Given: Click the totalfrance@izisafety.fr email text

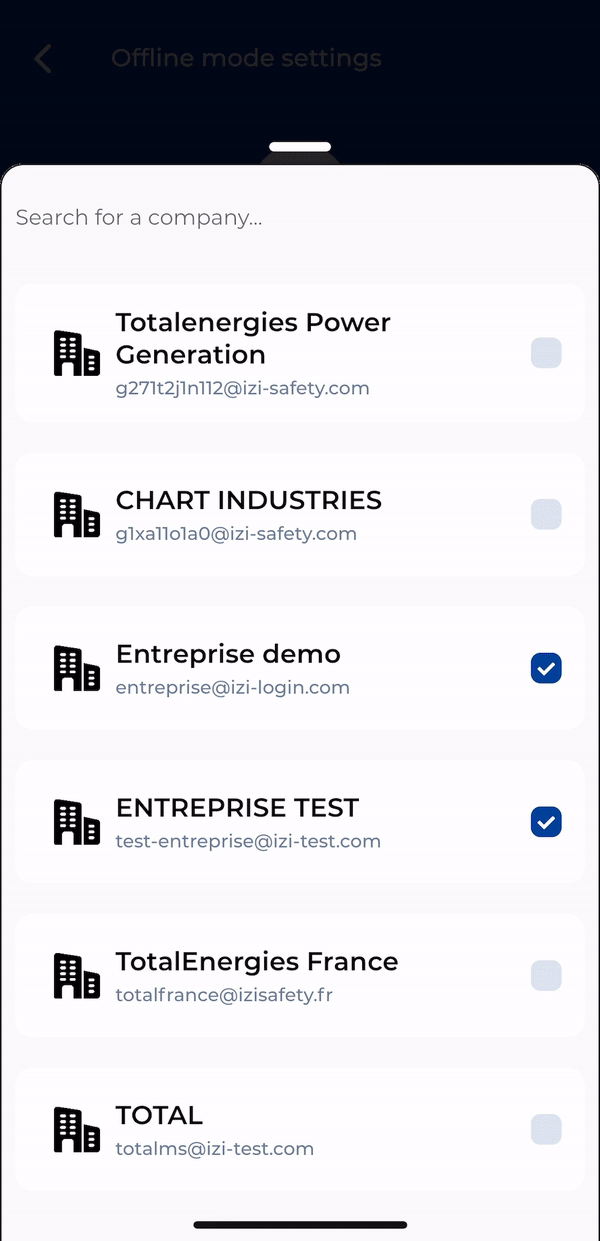Looking at the screenshot, I should pyautogui.click(x=224, y=995).
